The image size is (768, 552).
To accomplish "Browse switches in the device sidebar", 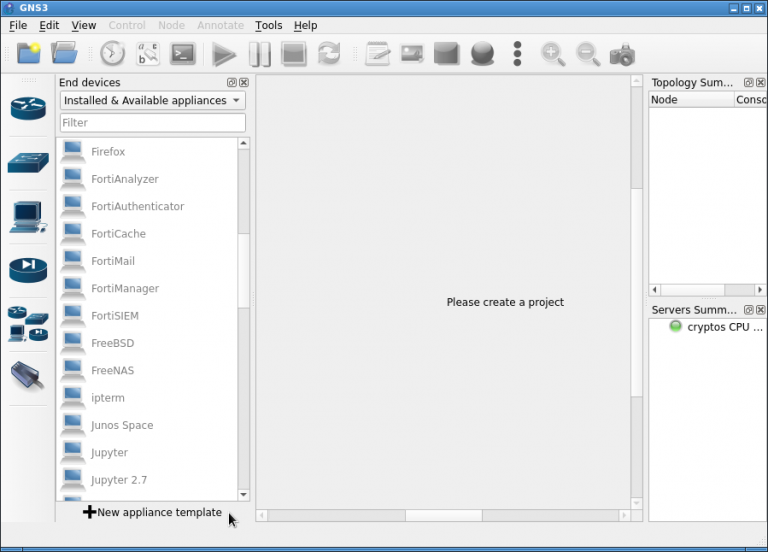I will coord(28,163).
